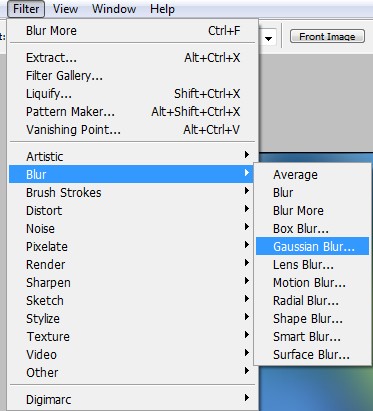This screenshot has width=373, height=411.
Task: Open the Filter menu
Action: 26,9
